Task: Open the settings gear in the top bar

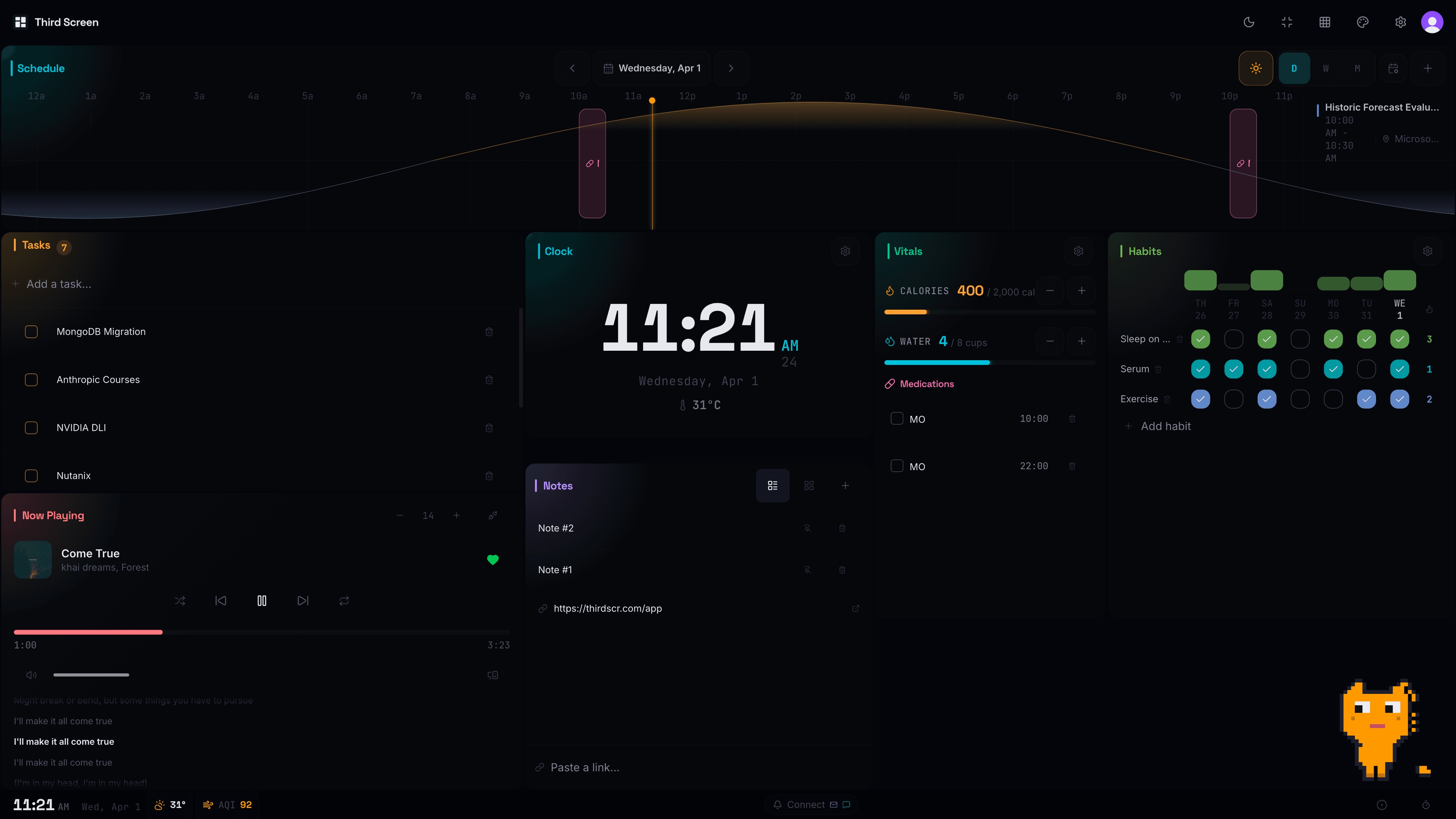Action: 1400,22
